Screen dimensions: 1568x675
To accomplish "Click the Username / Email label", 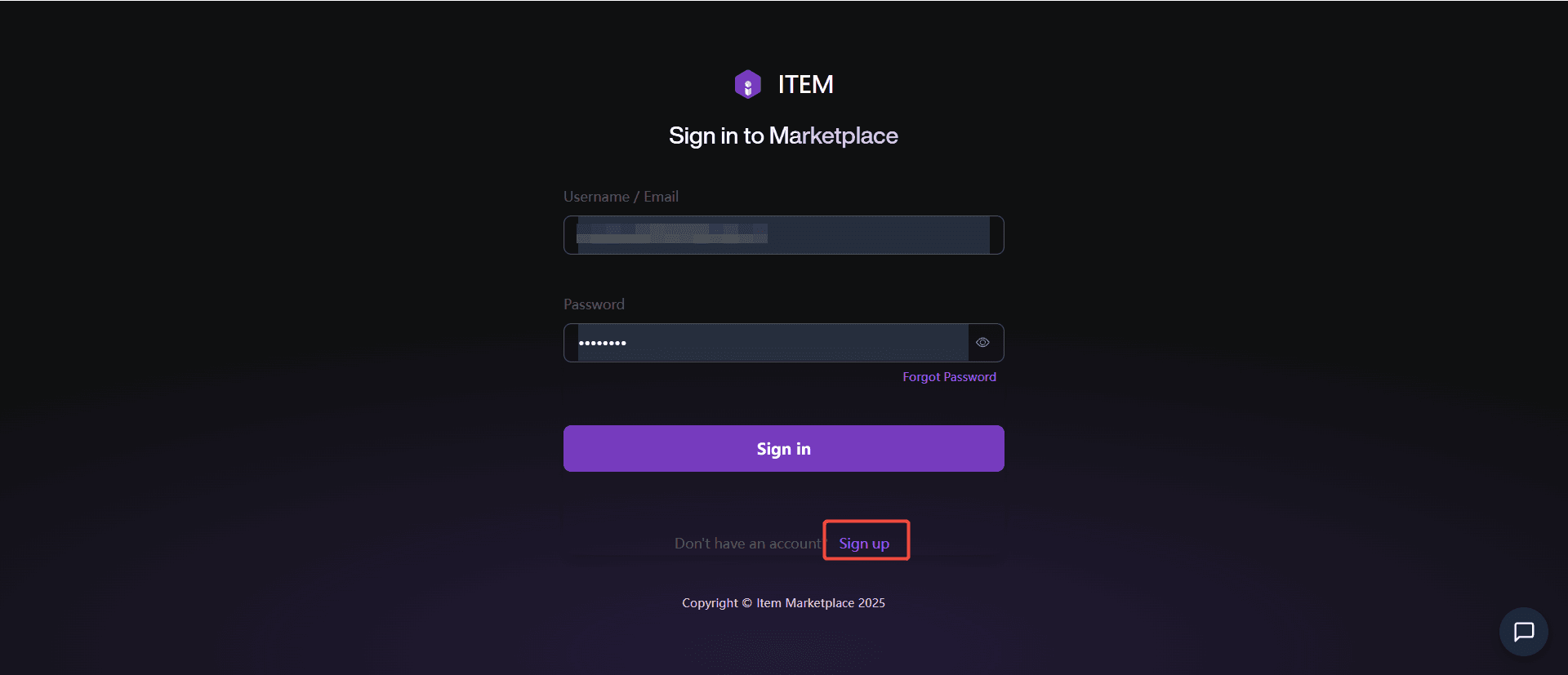I will [621, 197].
